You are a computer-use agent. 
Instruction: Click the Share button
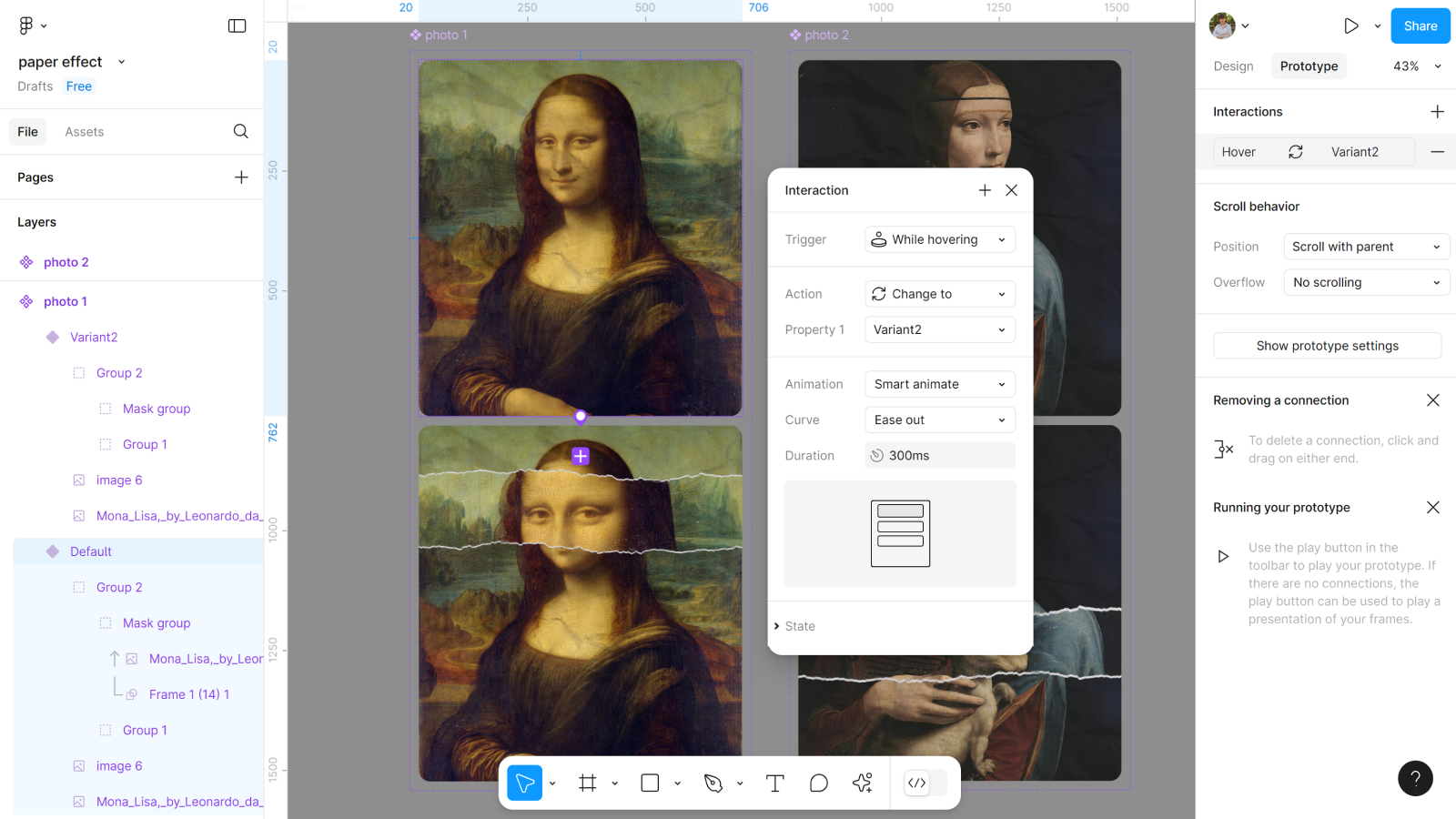point(1420,25)
